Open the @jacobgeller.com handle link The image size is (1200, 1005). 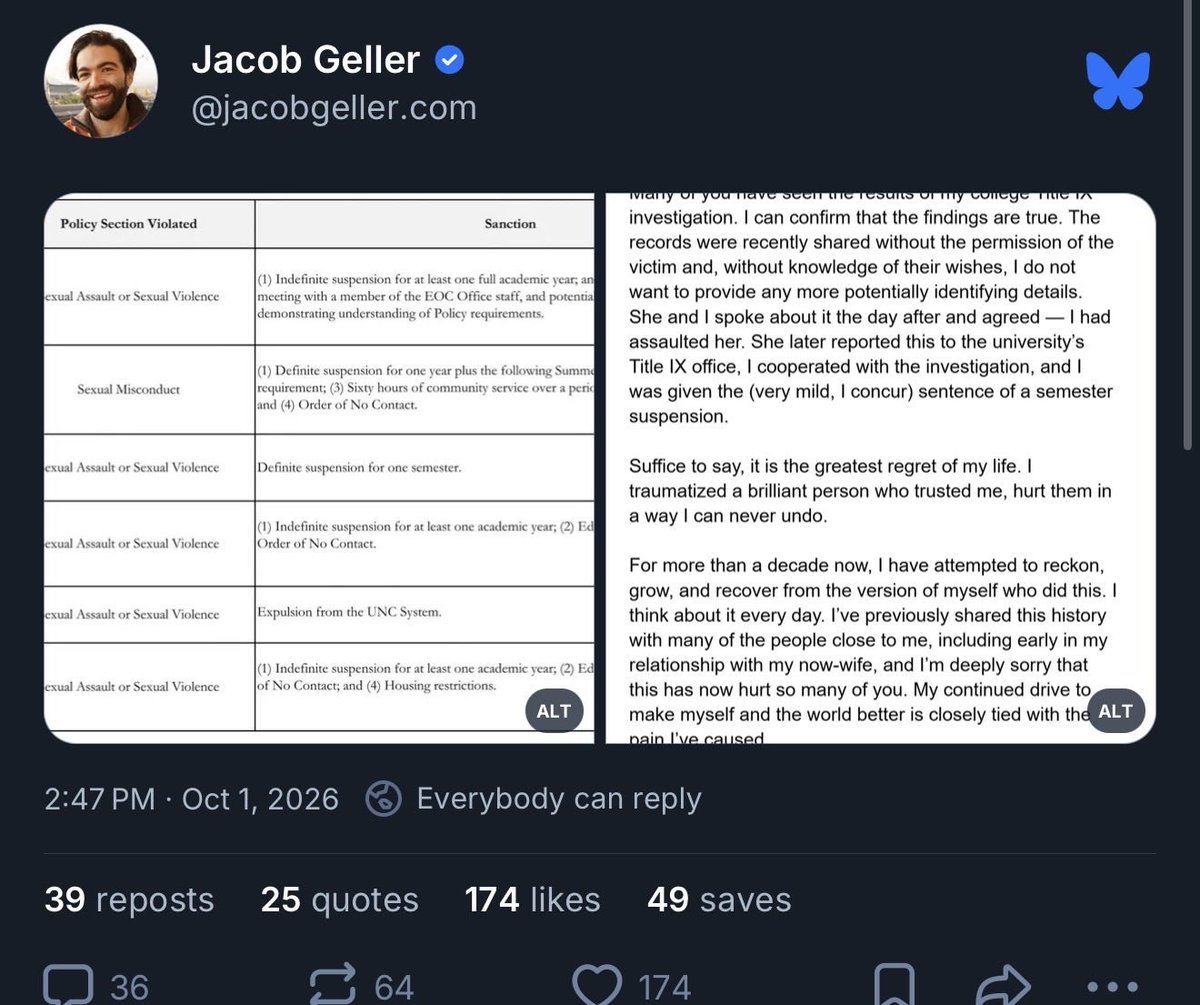click(x=334, y=108)
